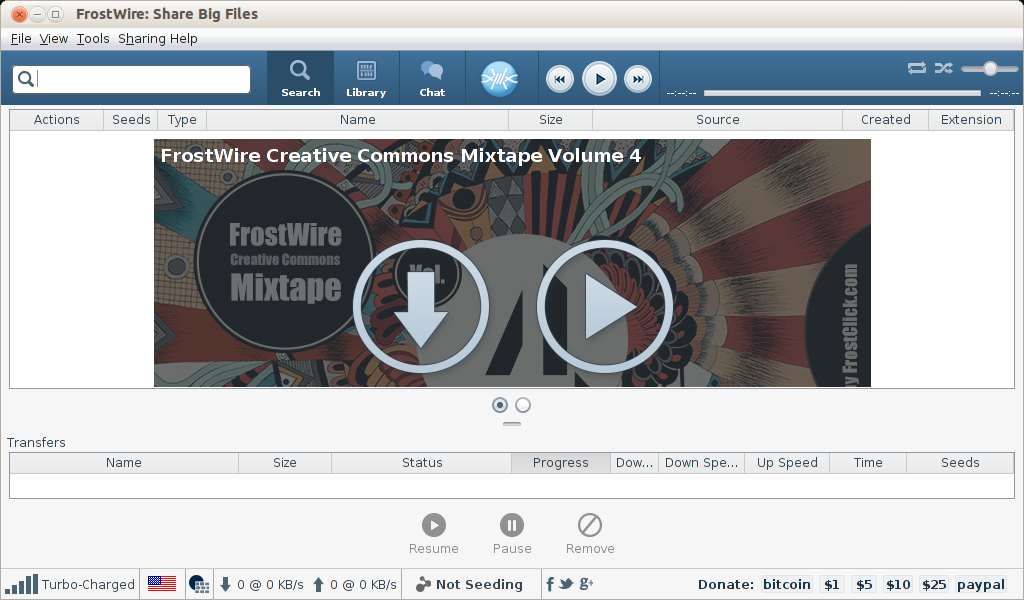Focus the search input field
The image size is (1024, 600).
point(131,79)
